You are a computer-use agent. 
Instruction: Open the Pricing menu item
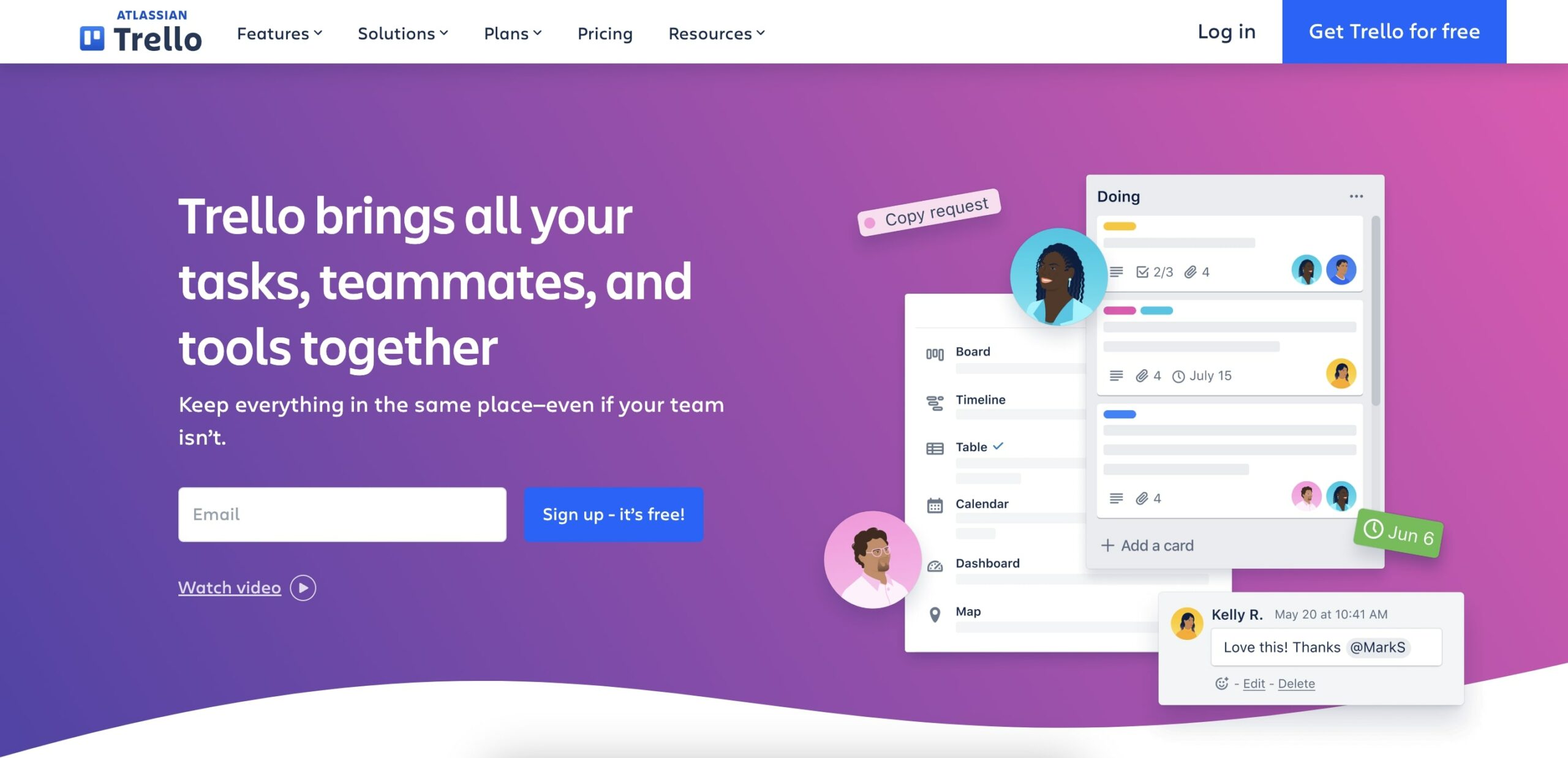click(605, 32)
